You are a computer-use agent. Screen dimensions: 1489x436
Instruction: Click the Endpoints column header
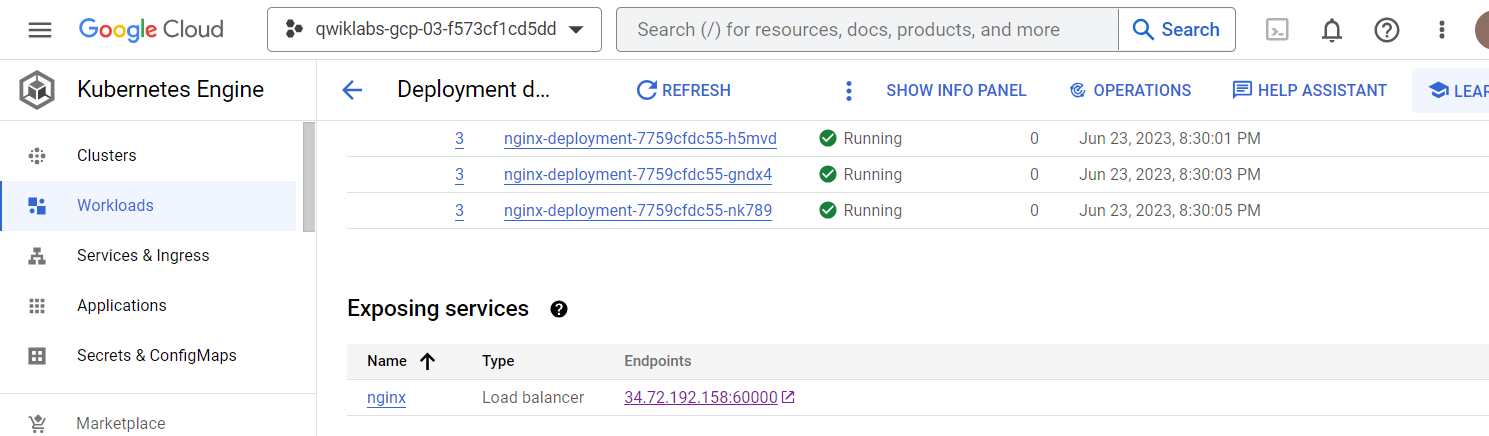pyautogui.click(x=658, y=361)
